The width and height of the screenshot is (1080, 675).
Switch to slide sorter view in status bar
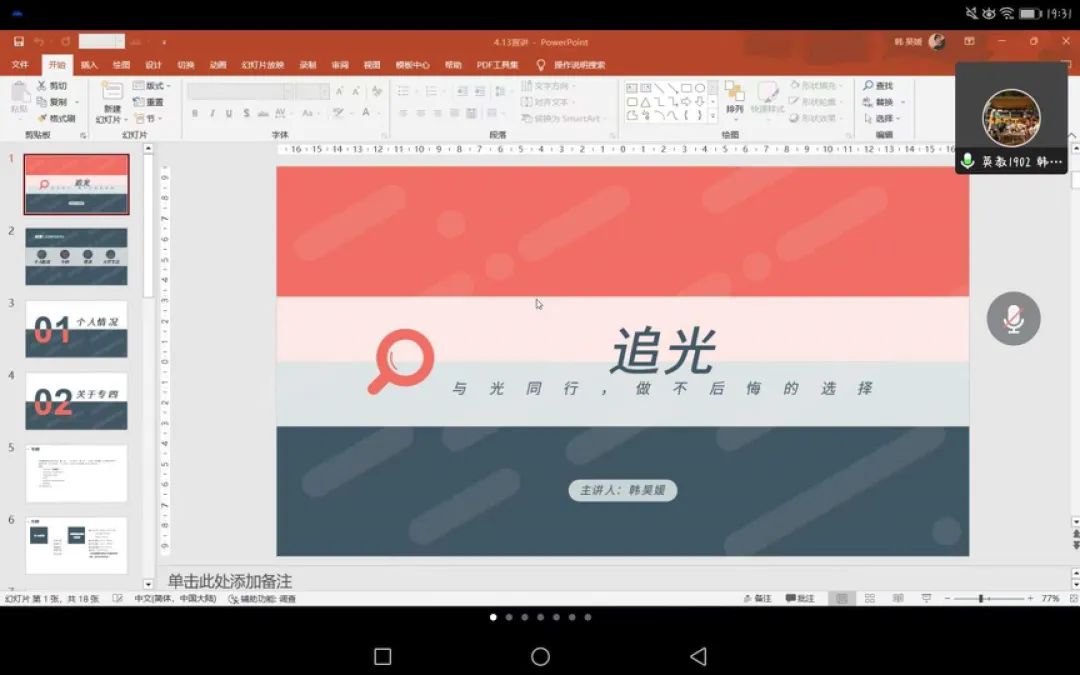(870, 598)
